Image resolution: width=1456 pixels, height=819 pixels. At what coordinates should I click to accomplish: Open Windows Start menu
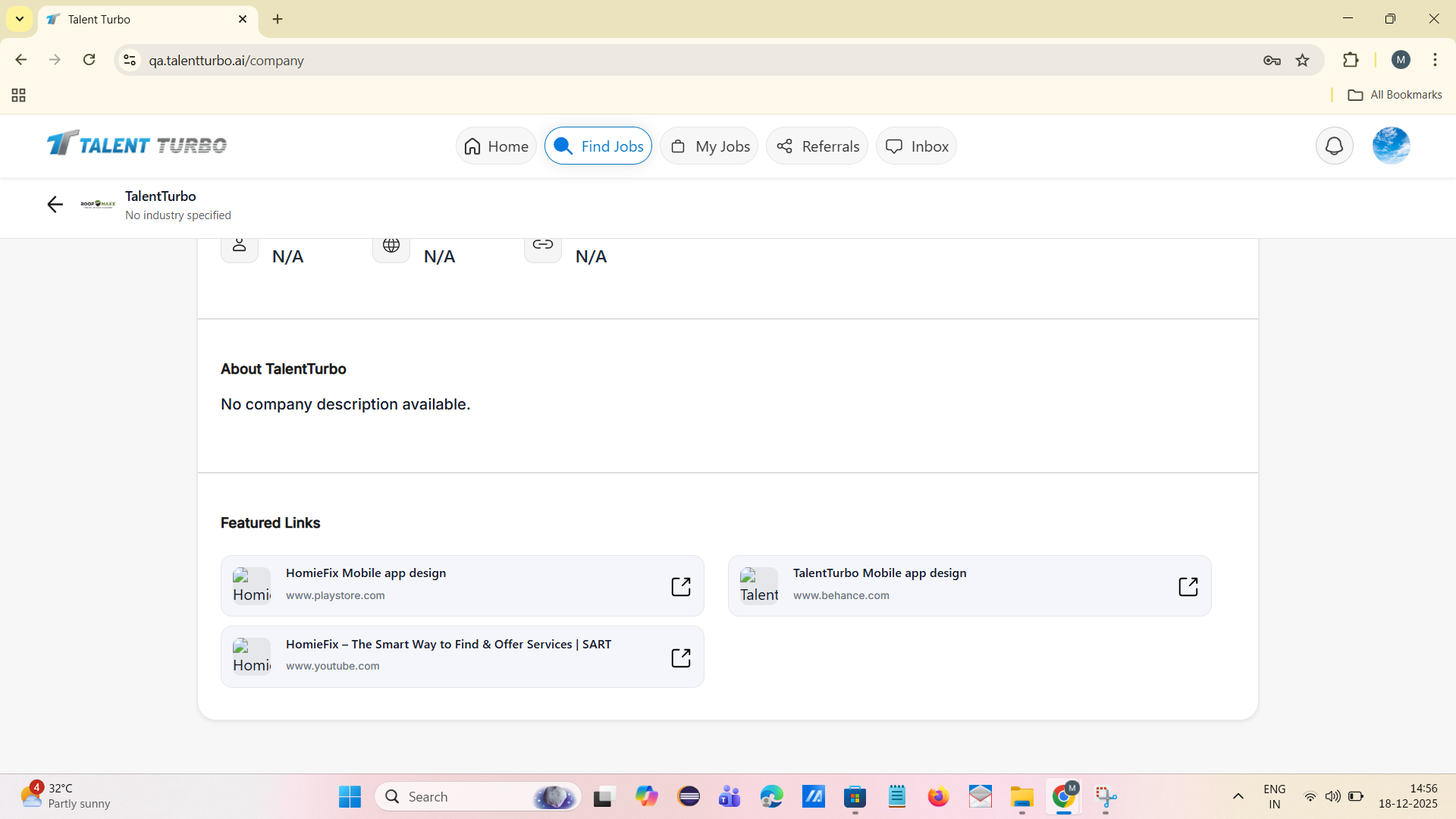(x=350, y=797)
